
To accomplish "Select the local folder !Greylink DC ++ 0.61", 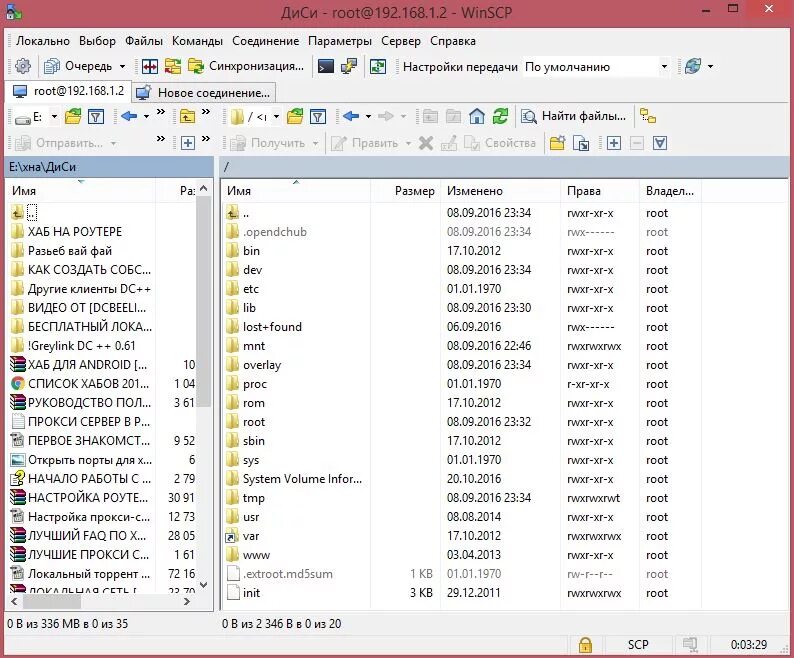I will 82,346.
